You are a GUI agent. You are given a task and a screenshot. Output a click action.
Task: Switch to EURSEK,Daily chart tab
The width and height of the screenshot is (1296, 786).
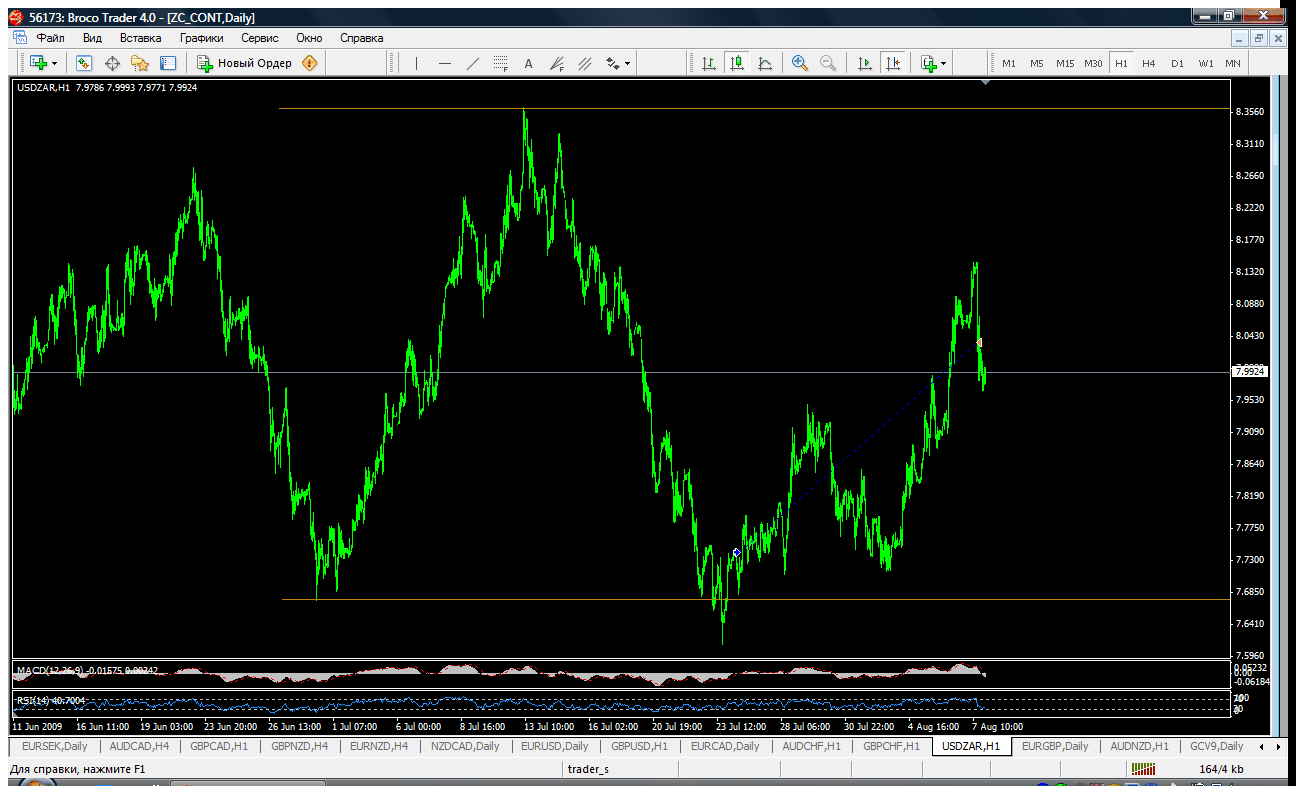tap(55, 746)
